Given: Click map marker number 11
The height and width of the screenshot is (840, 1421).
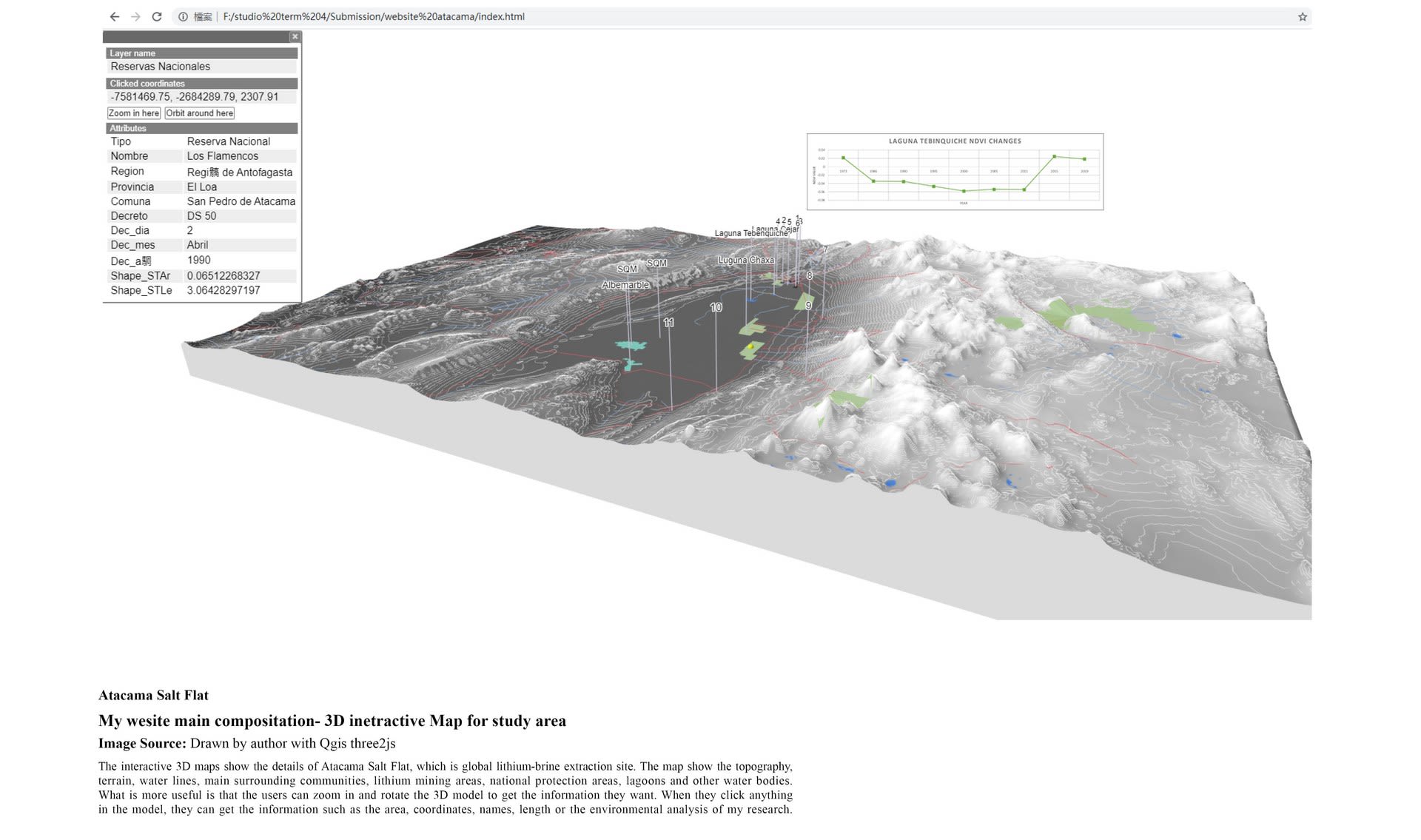Looking at the screenshot, I should 669,323.
